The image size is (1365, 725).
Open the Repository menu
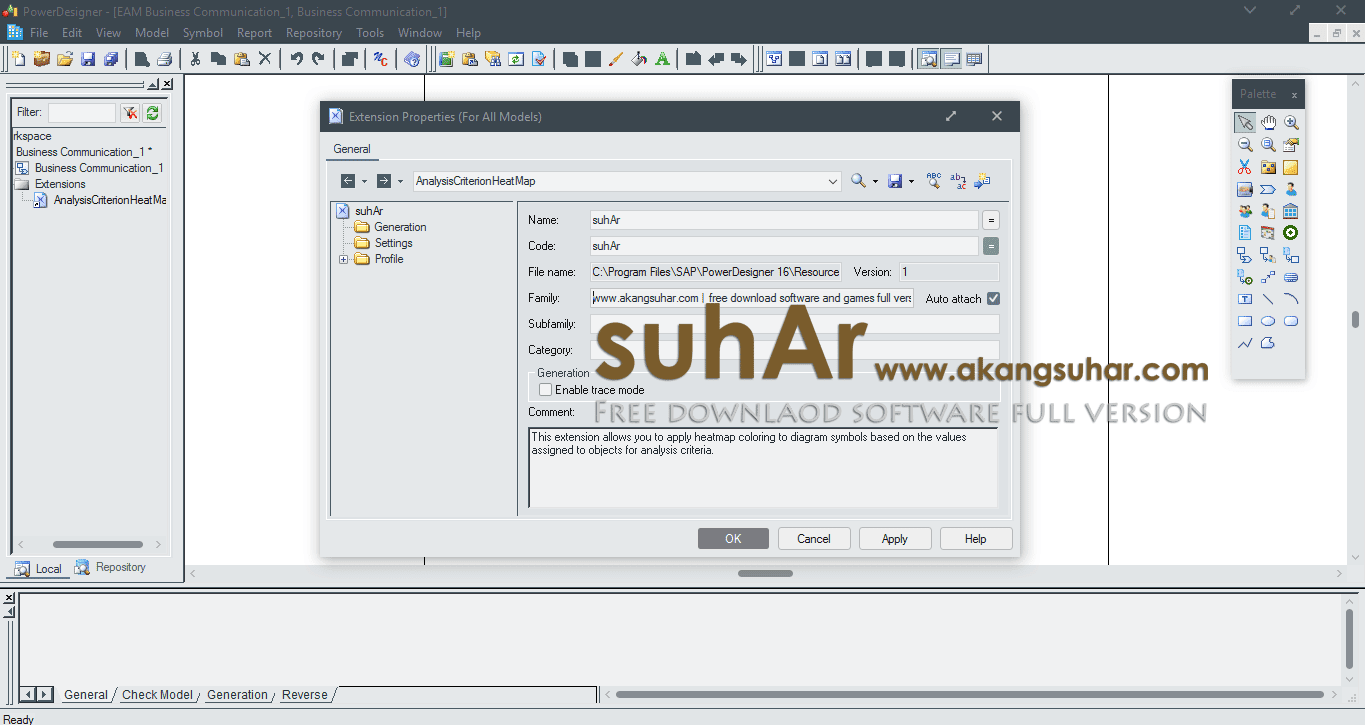(x=314, y=33)
